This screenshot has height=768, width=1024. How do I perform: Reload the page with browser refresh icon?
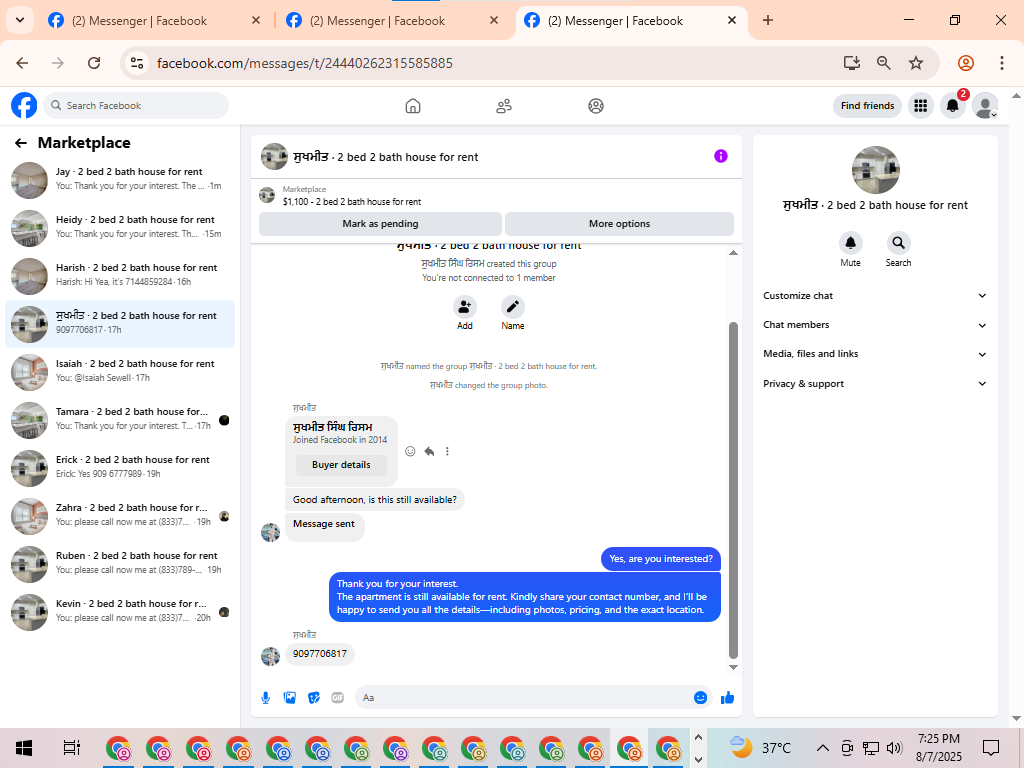(94, 63)
